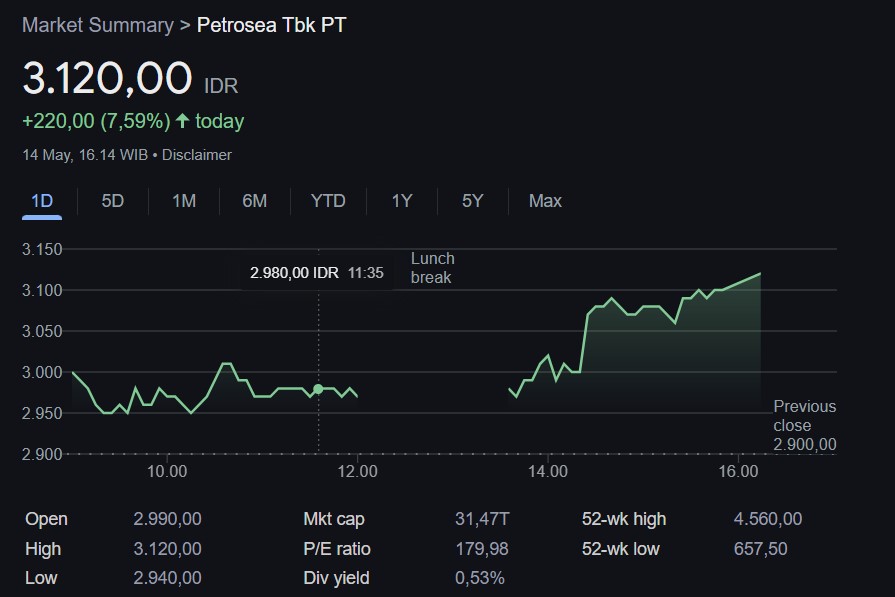Click the chart line's final peak point

click(760, 273)
